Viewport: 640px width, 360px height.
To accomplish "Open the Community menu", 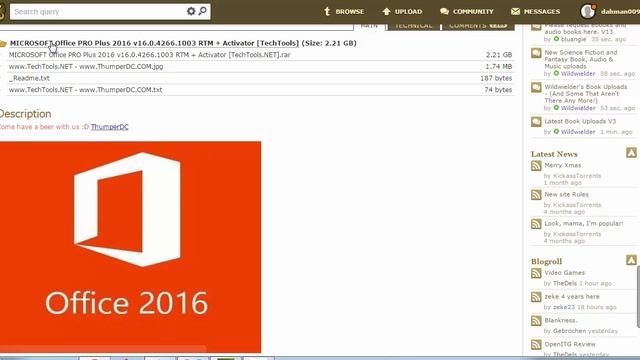I will pyautogui.click(x=467, y=11).
